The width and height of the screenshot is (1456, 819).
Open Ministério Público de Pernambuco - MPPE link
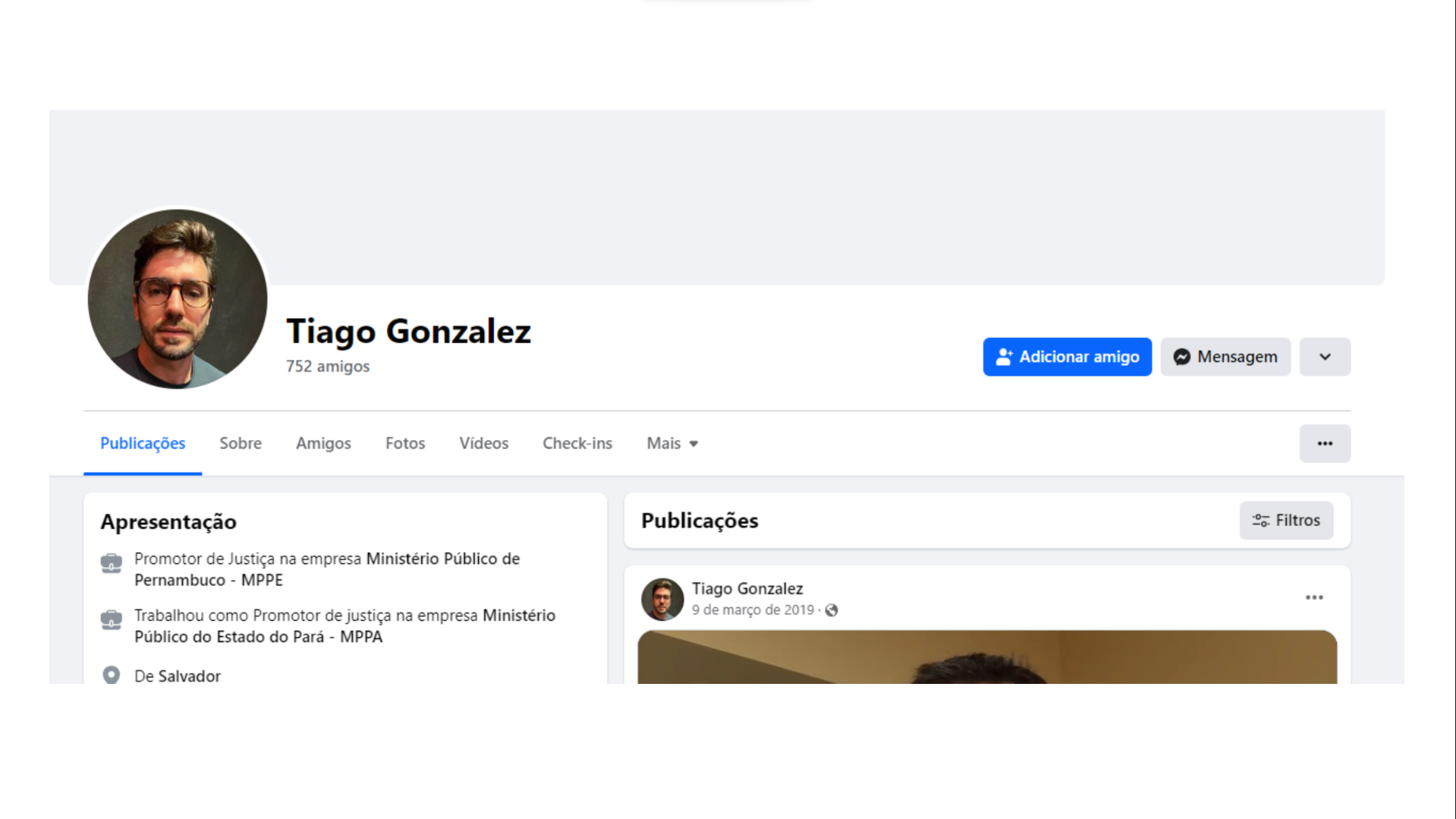[327, 569]
